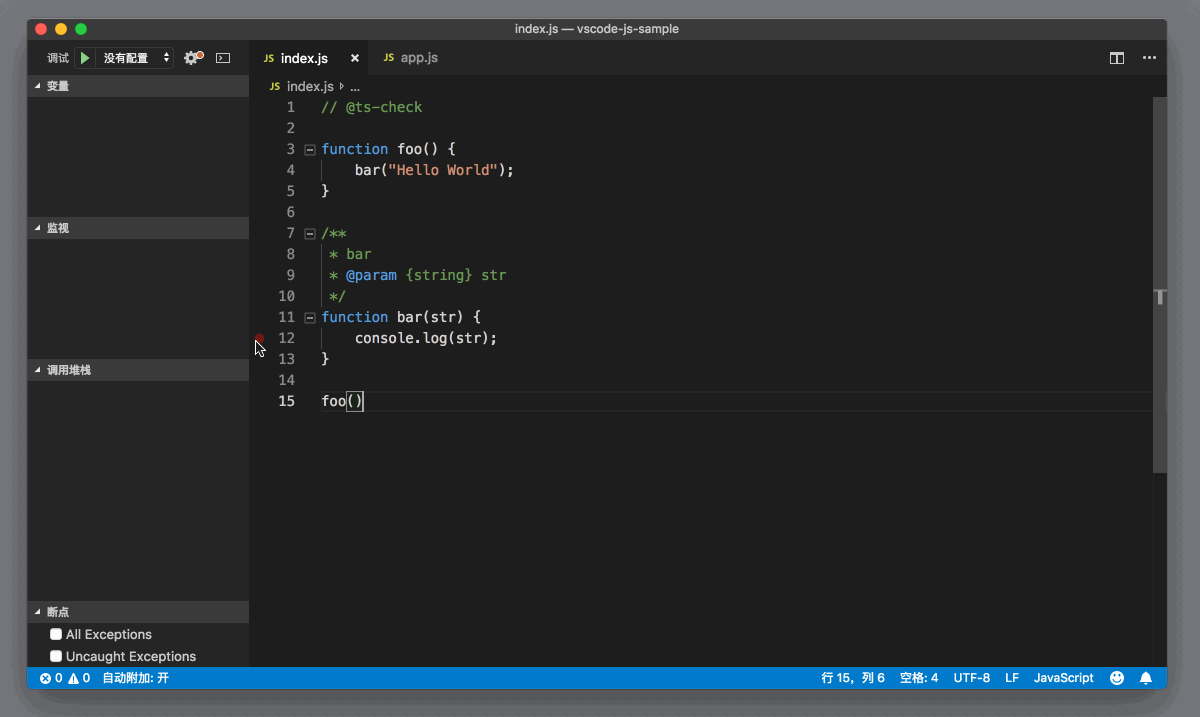Close the index.js tab

click(355, 58)
